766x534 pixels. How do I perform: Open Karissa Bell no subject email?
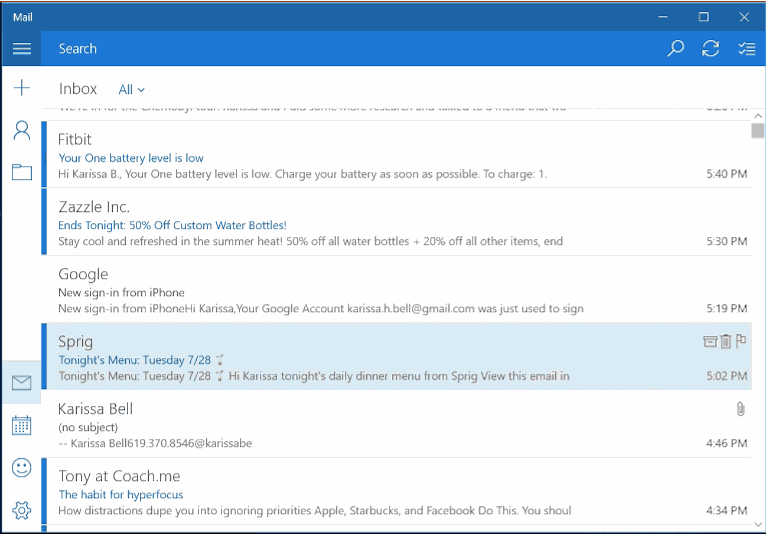(x=396, y=424)
